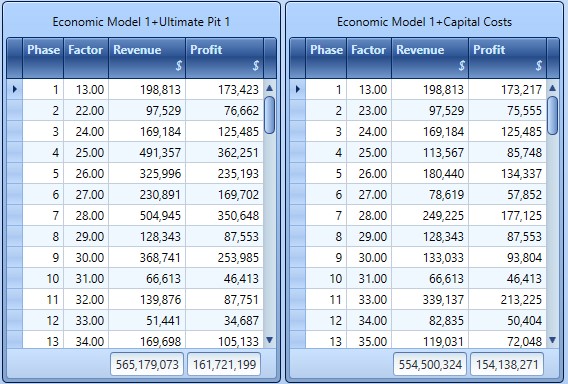Select the row indicator arrow in Ultimate Pit table
Viewport: 568px width, 384px height.
pyautogui.click(x=15, y=89)
